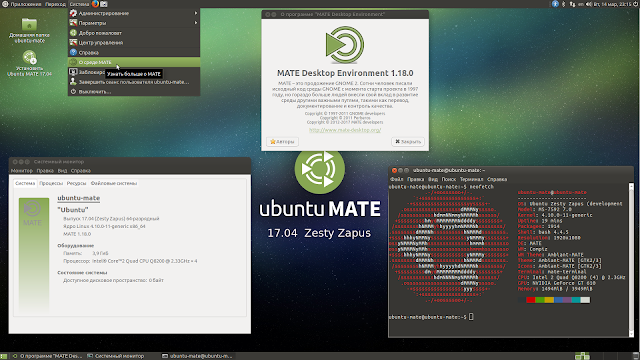Click the Bluetooth tray icon
640x360 pixels.
(564, 4)
